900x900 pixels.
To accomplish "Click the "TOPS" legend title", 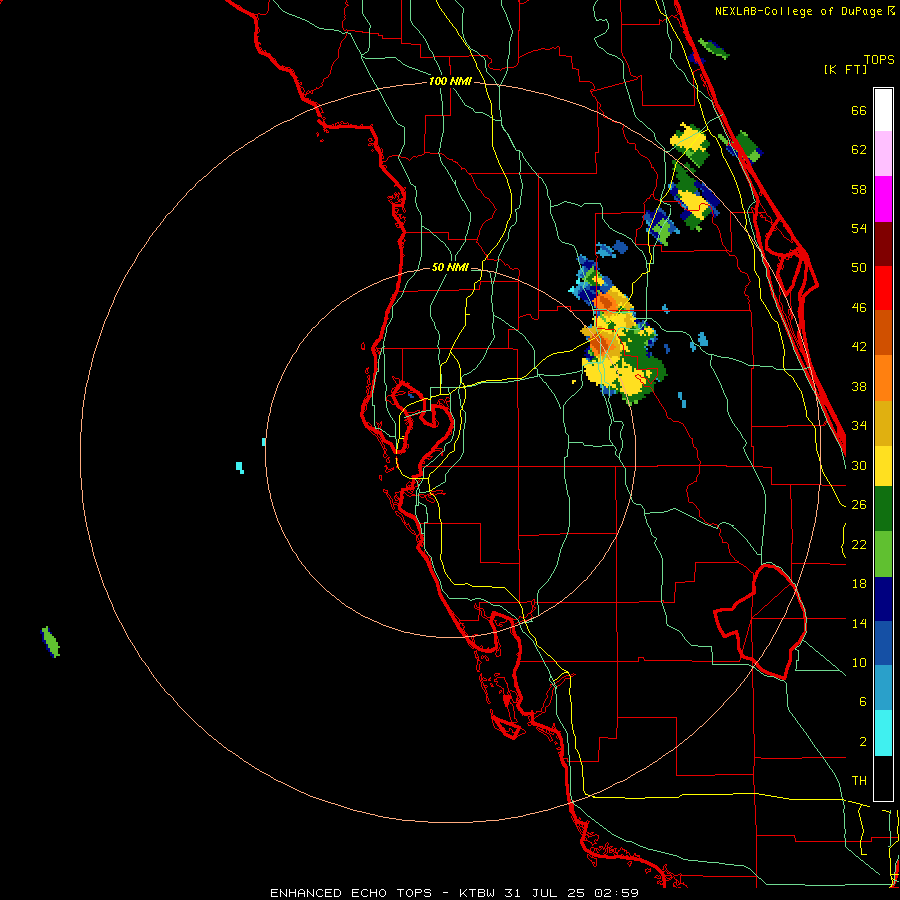I will point(879,60).
